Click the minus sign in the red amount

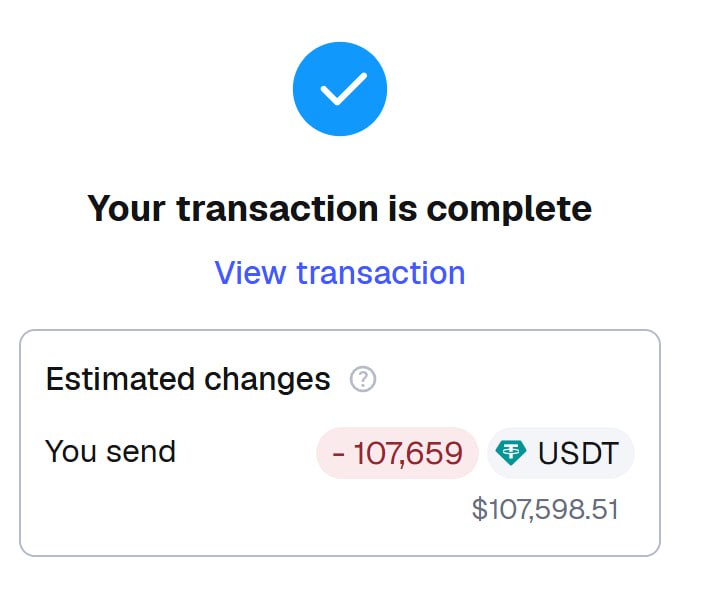click(x=339, y=454)
